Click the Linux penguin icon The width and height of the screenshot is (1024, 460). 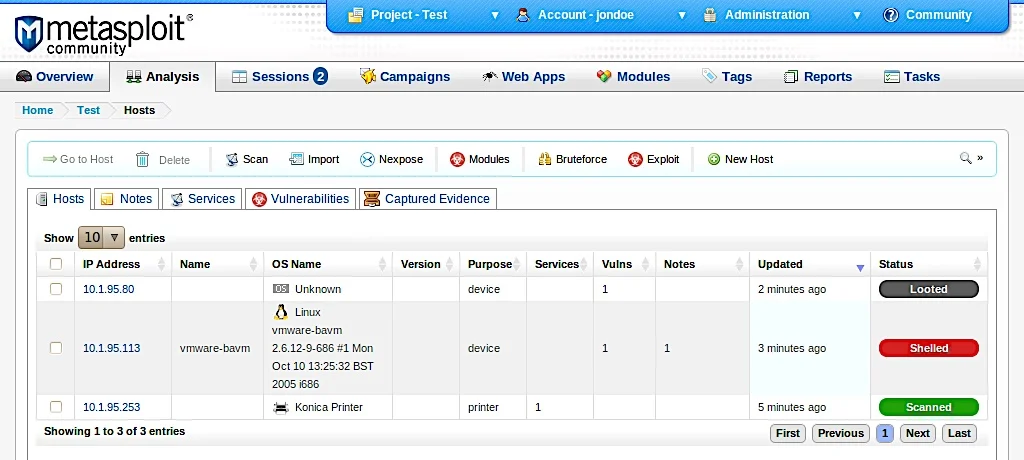(x=281, y=312)
